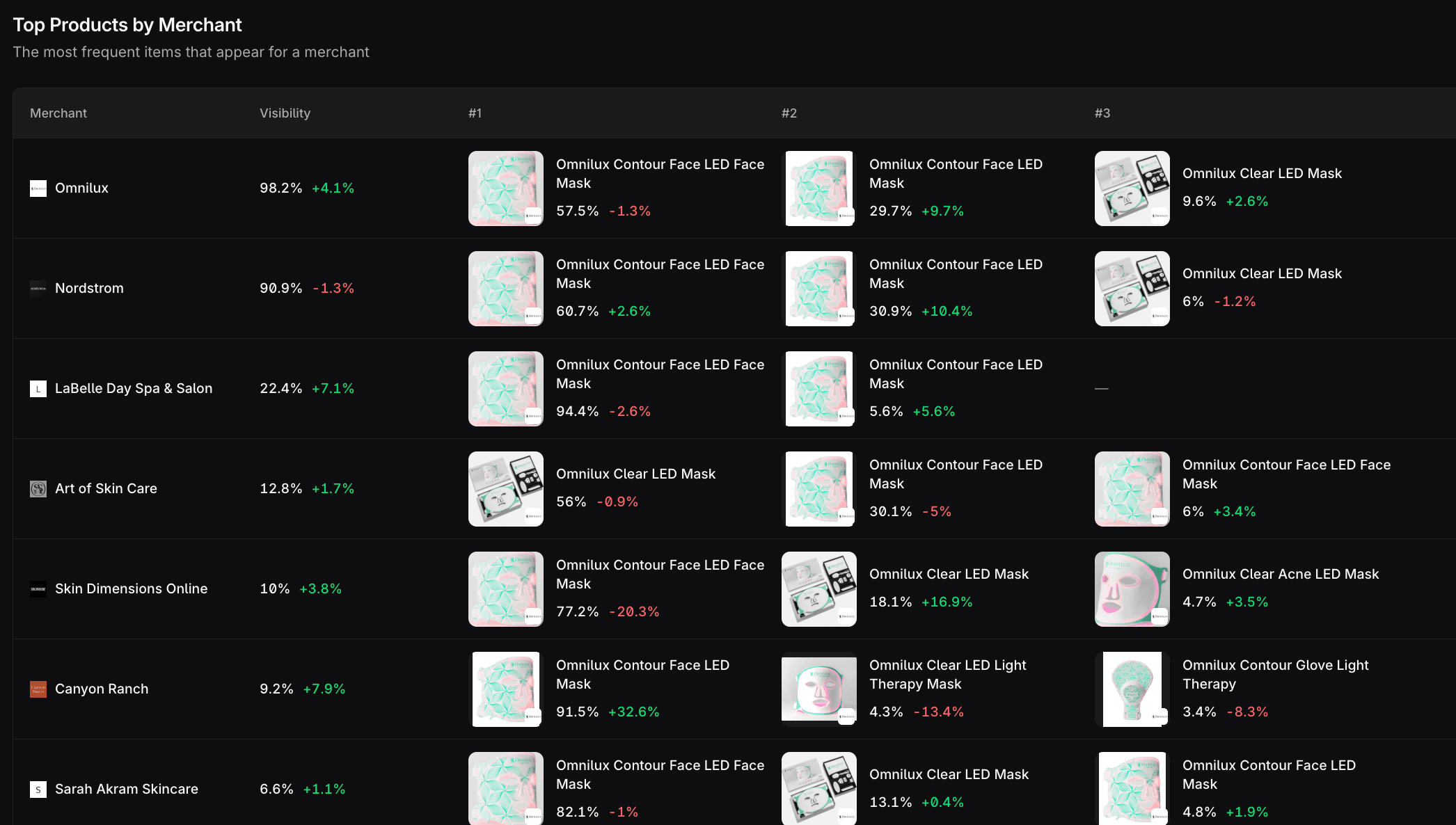Select Omnilux Clear LED Mask in Nordstrom row

click(x=1261, y=274)
